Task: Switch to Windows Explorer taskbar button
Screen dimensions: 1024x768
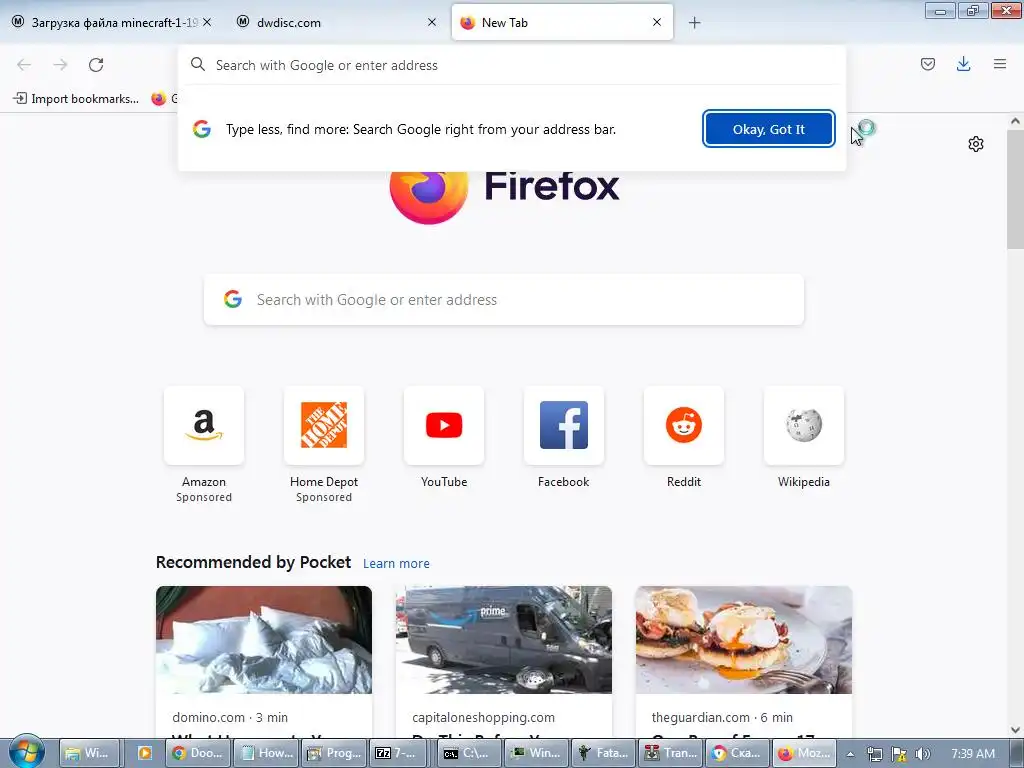Action: pos(88,753)
